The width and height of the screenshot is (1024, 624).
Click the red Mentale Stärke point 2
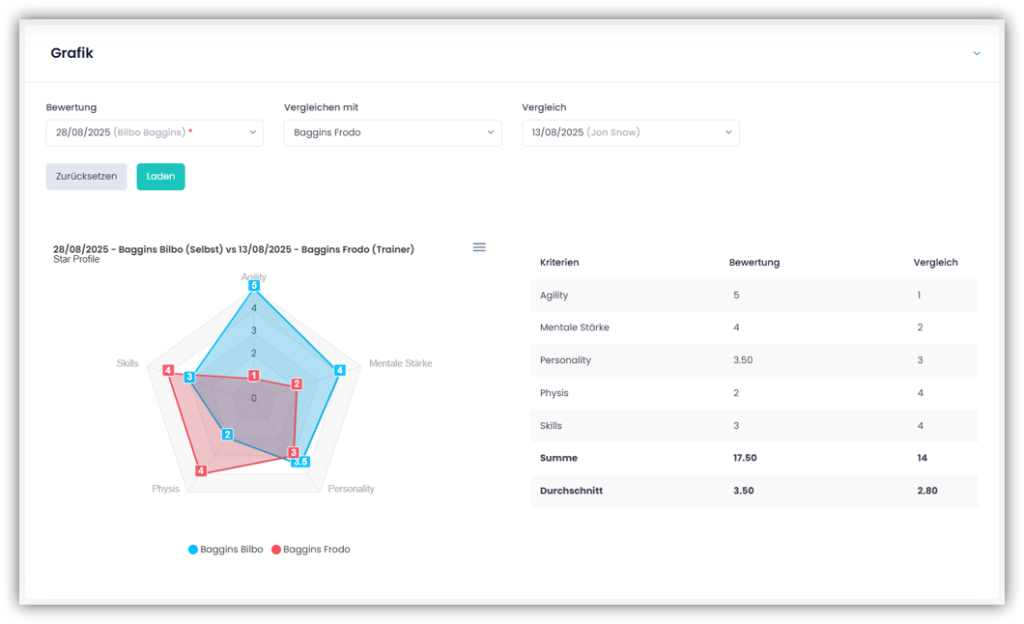tap(296, 385)
